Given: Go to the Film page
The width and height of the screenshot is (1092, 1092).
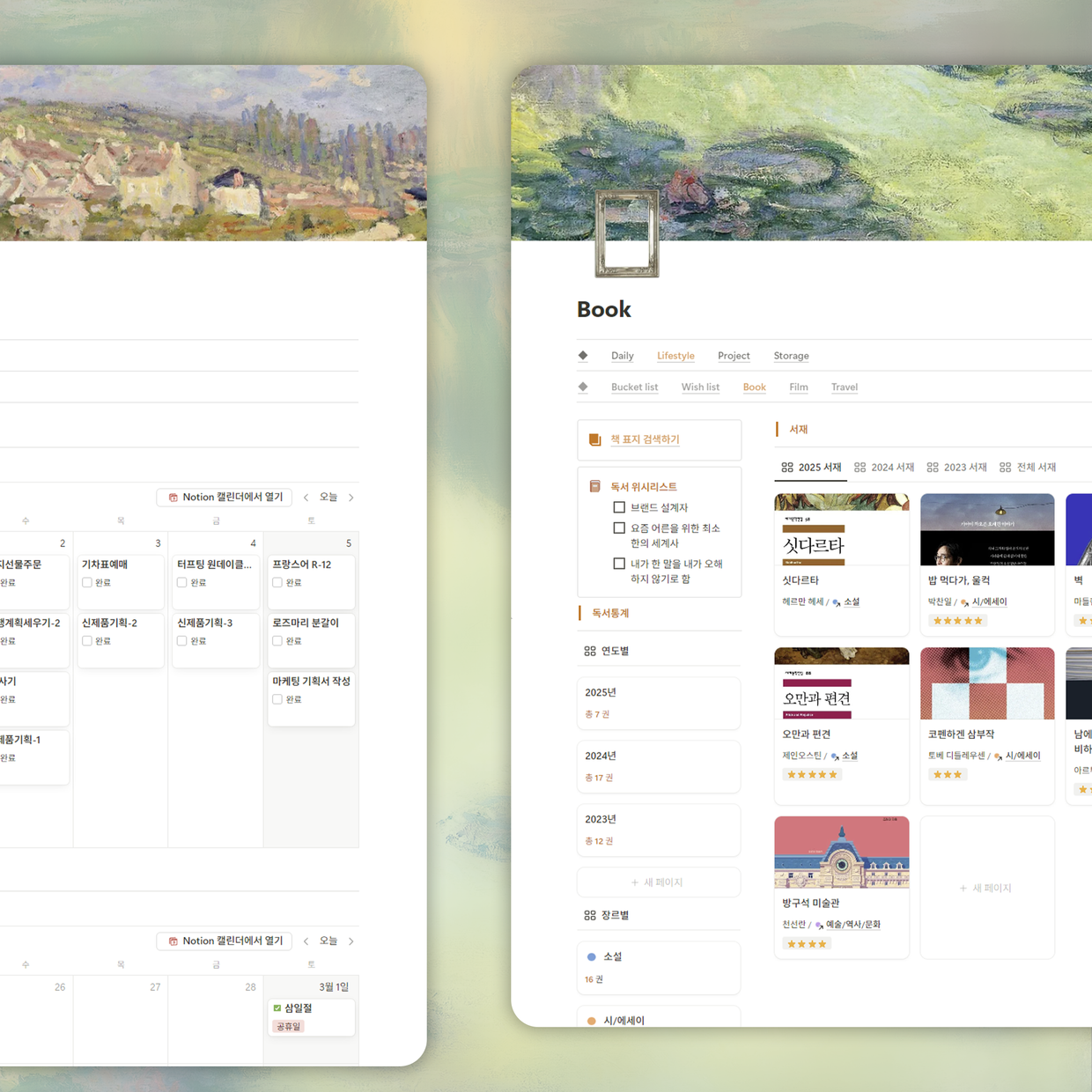Looking at the screenshot, I should coord(799,387).
